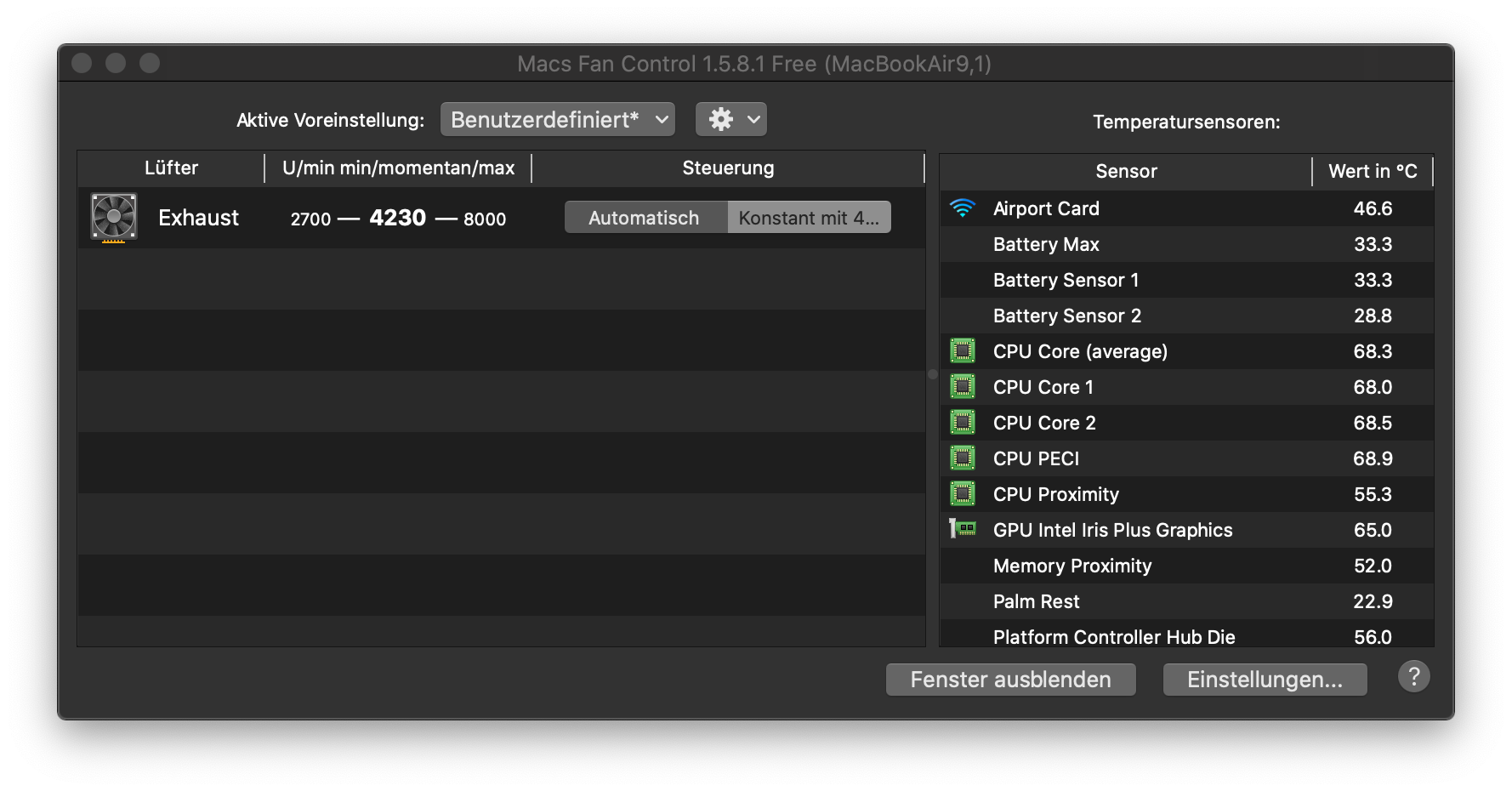
Task: Click the Steuerung column header
Action: 728,168
